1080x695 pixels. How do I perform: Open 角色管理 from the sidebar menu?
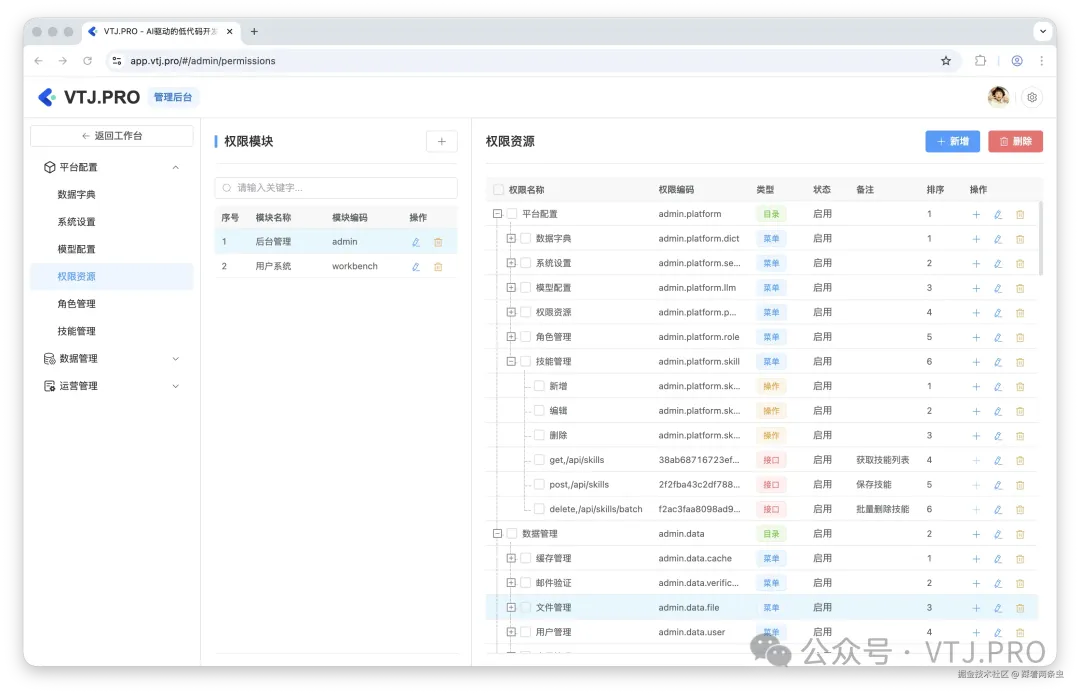(78, 303)
